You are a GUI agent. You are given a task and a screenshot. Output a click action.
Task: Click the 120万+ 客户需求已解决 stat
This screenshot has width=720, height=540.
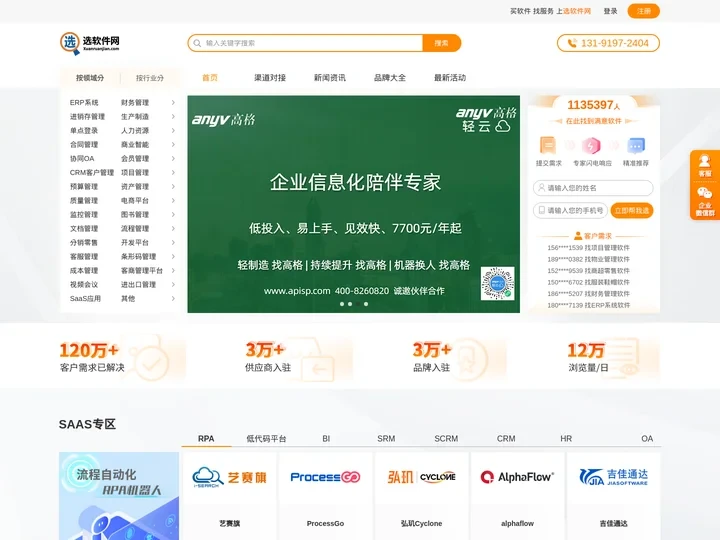pyautogui.click(x=123, y=357)
